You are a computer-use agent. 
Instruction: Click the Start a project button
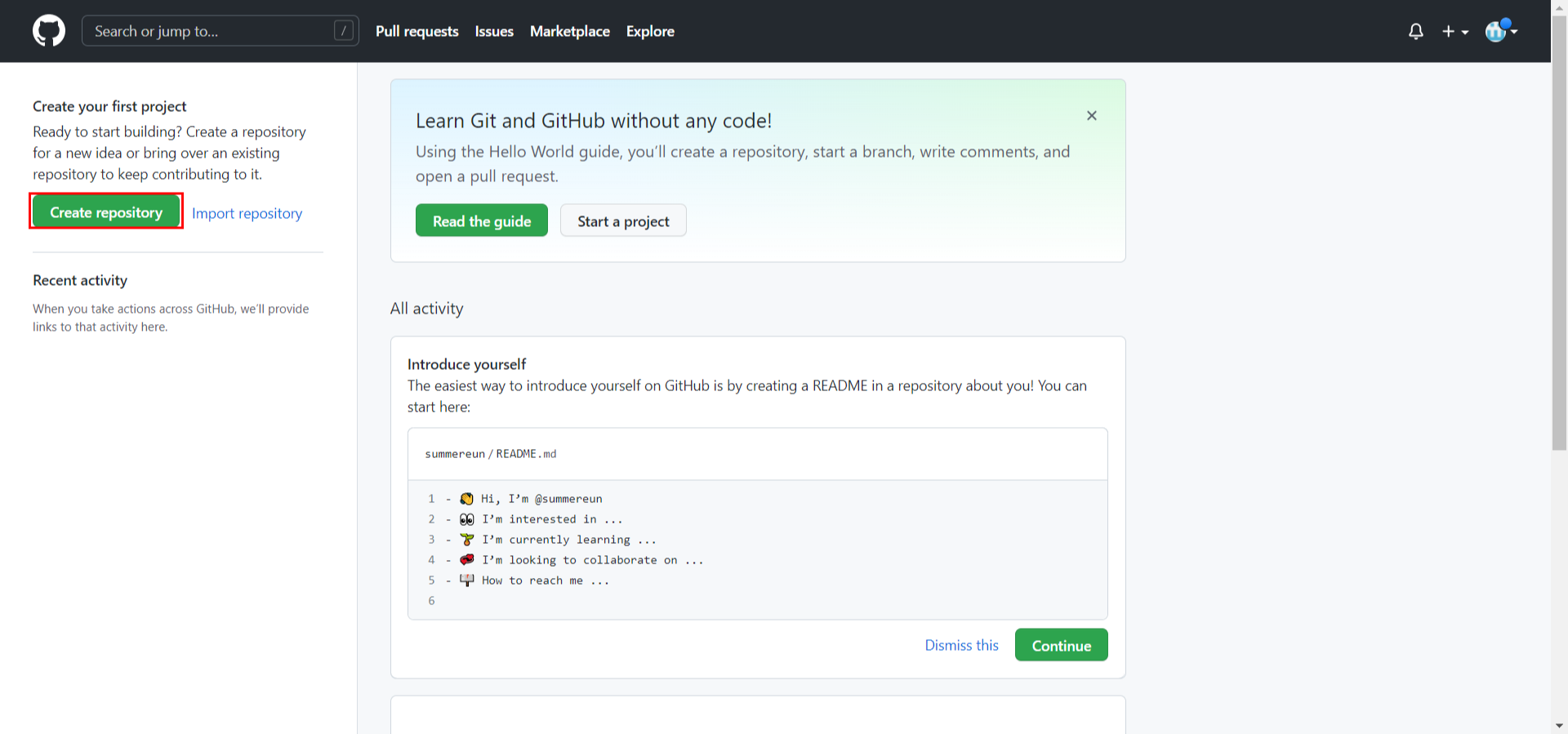(x=623, y=220)
